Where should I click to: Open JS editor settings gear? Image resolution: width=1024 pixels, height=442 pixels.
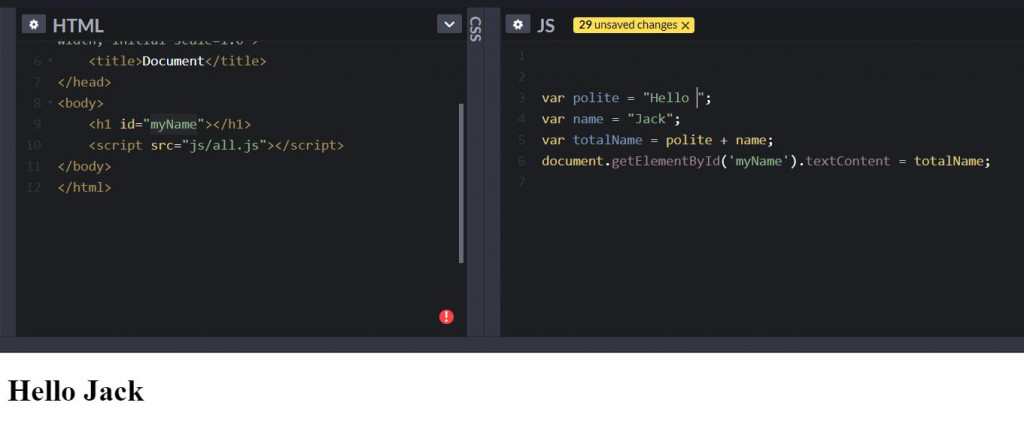[518, 25]
